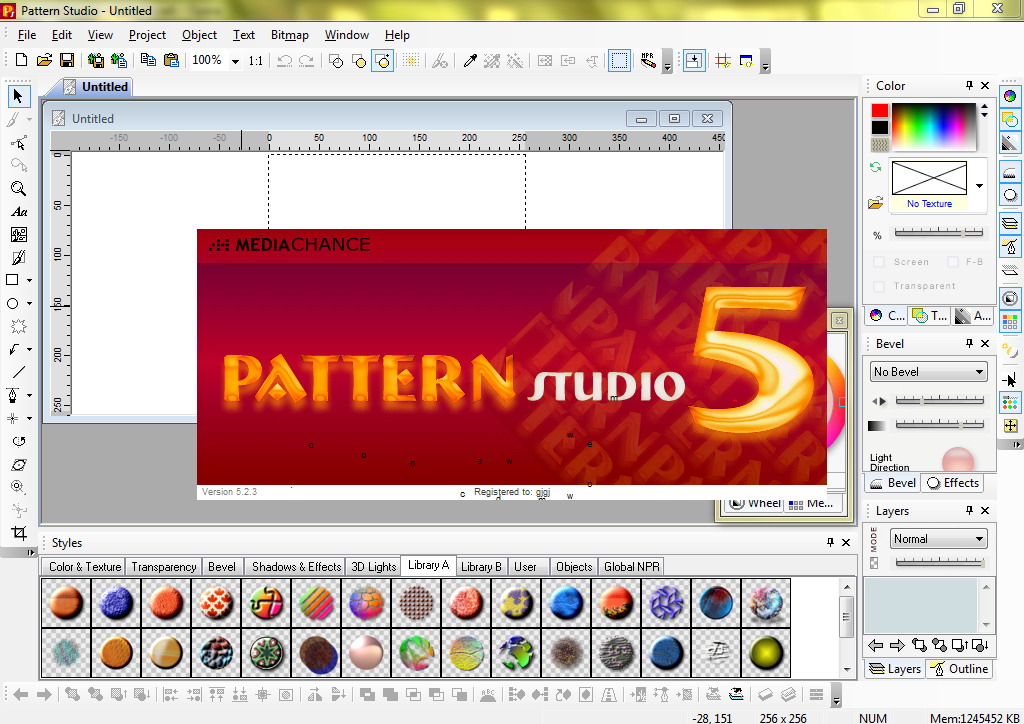Open the Bitmap menu
This screenshot has height=724, width=1024.
pos(289,35)
